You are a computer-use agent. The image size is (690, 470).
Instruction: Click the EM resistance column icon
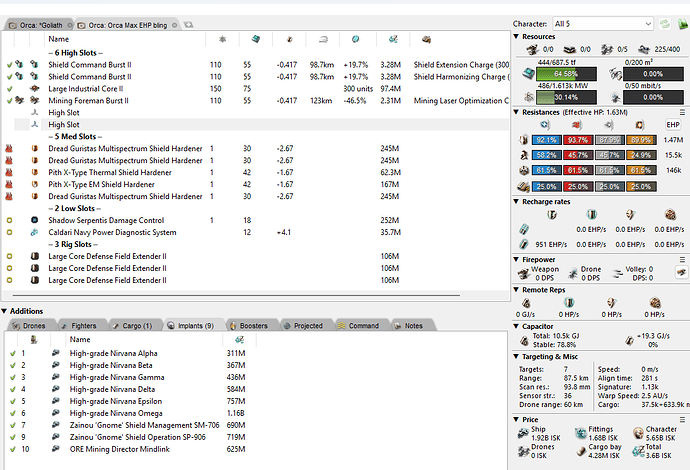[x=545, y=125]
